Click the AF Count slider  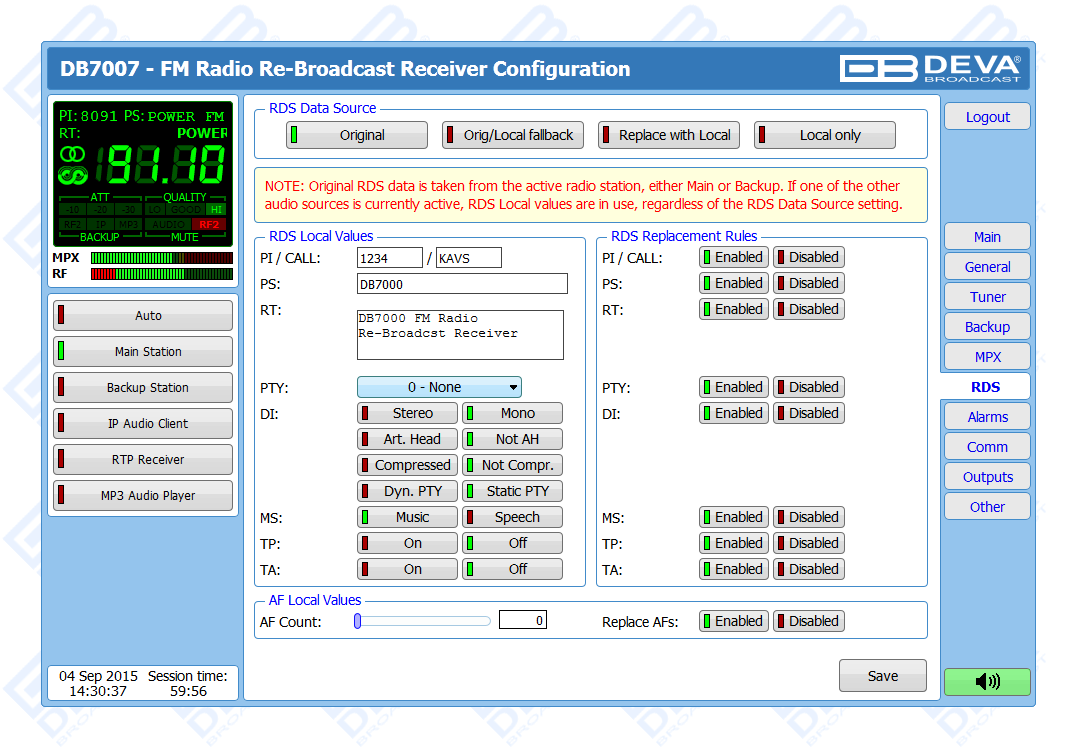[423, 621]
